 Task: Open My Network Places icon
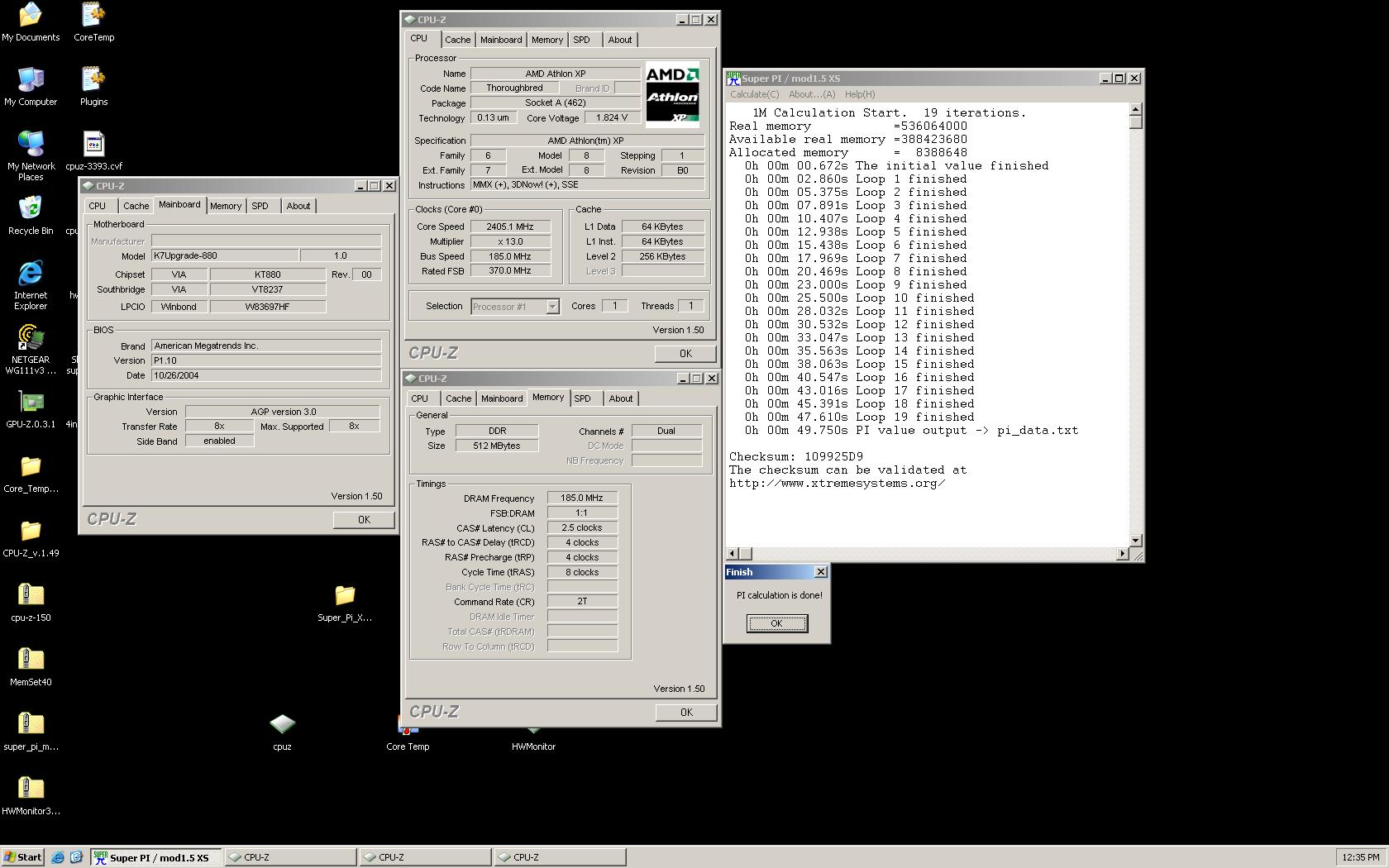tap(31, 155)
